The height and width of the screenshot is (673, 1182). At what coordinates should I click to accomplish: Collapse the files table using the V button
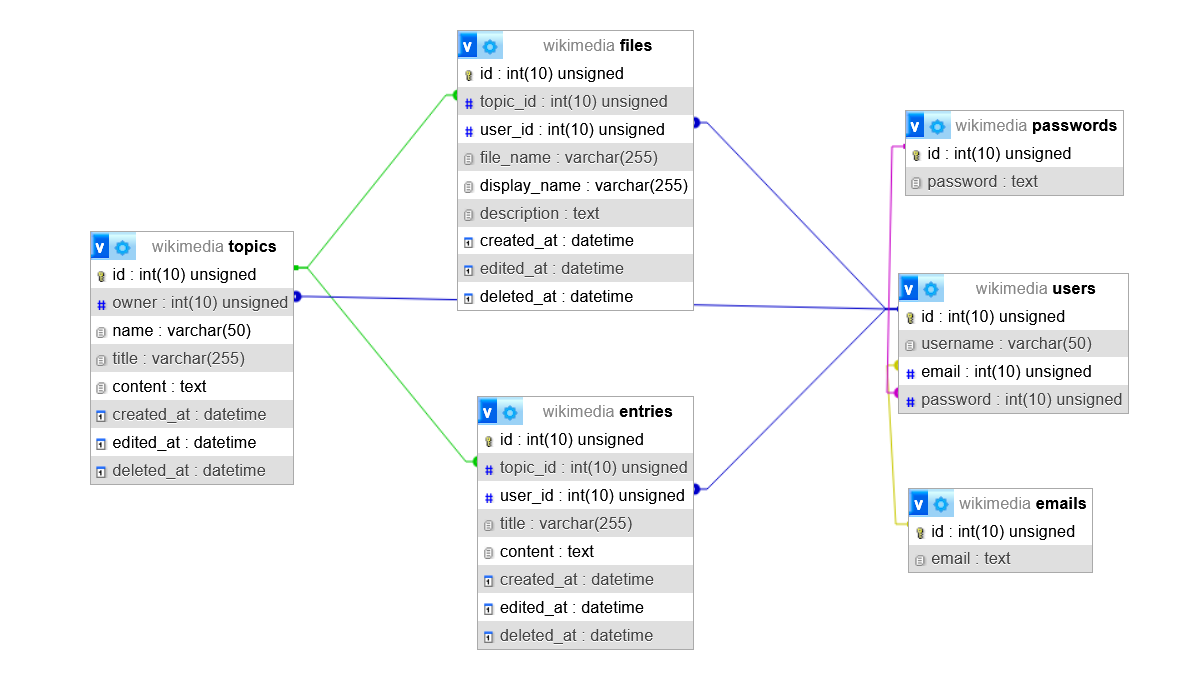[x=468, y=46]
